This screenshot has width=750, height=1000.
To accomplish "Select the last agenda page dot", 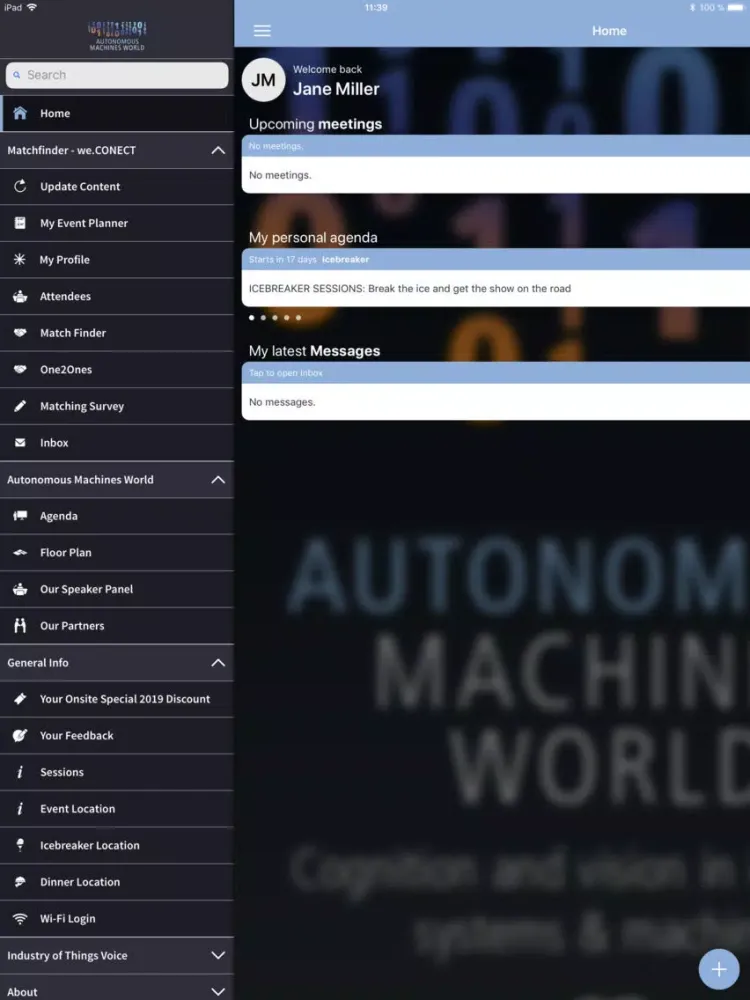I will (x=298, y=318).
